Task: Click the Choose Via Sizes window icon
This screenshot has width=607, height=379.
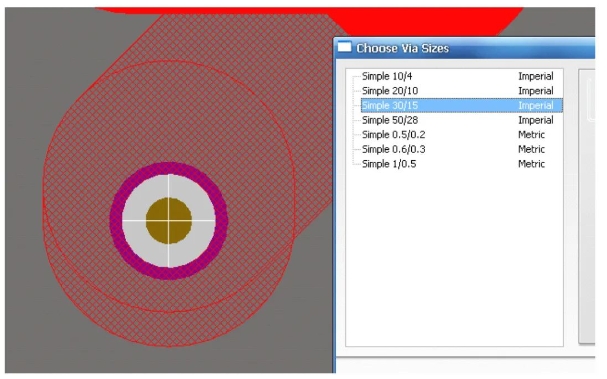Action: pyautogui.click(x=345, y=48)
